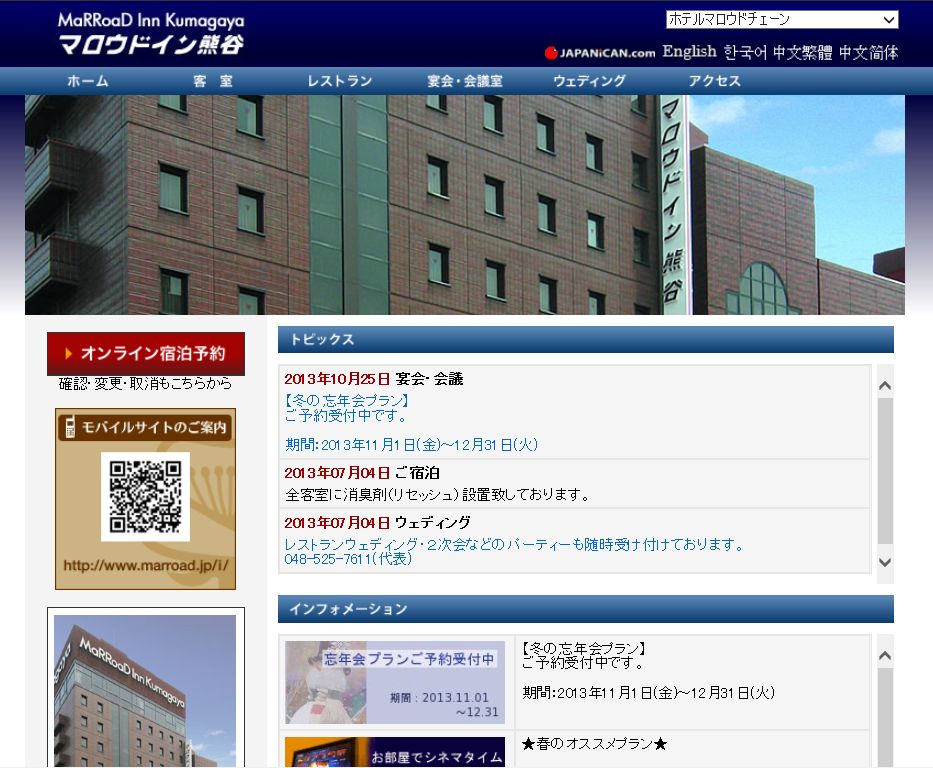Click 2013年07月04日 ご宿泊 heading

point(362,473)
